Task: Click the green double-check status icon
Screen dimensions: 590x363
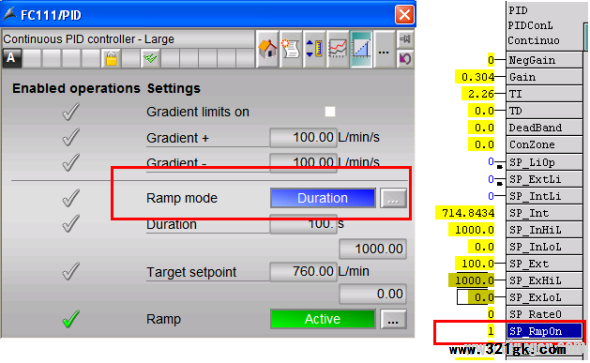Action: coord(150,59)
